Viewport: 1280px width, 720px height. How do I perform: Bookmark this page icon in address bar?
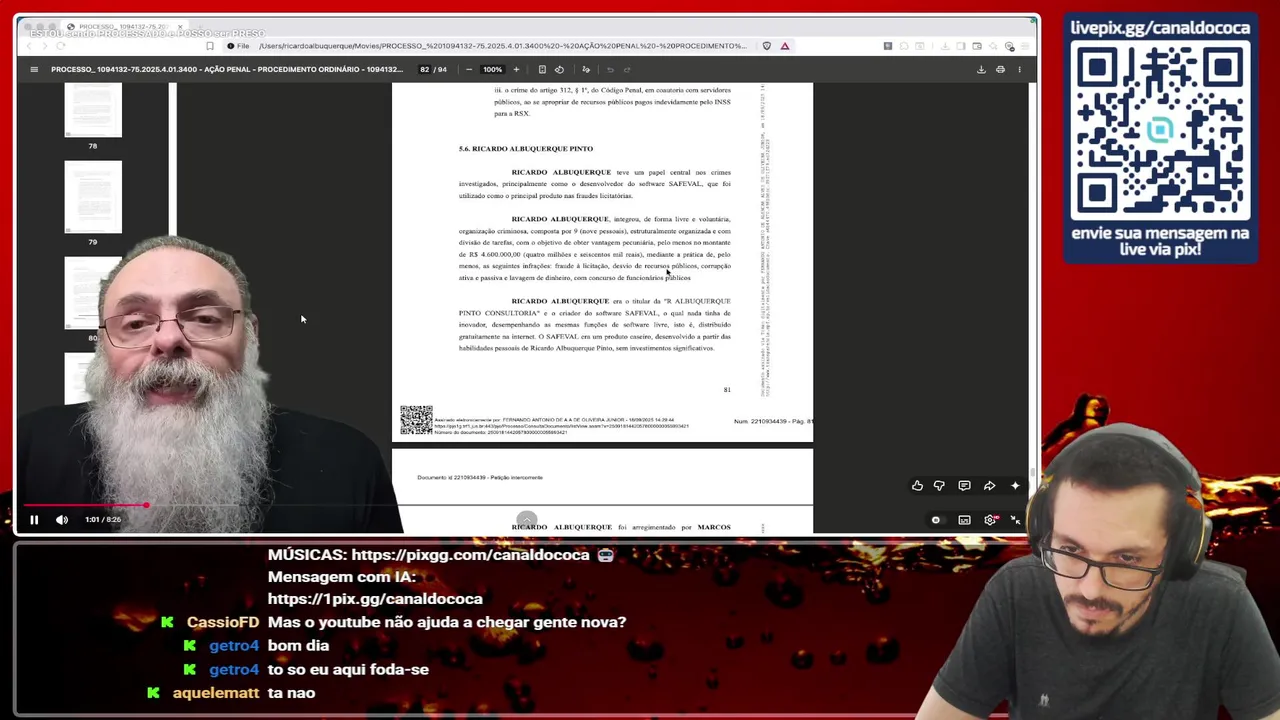(x=209, y=46)
